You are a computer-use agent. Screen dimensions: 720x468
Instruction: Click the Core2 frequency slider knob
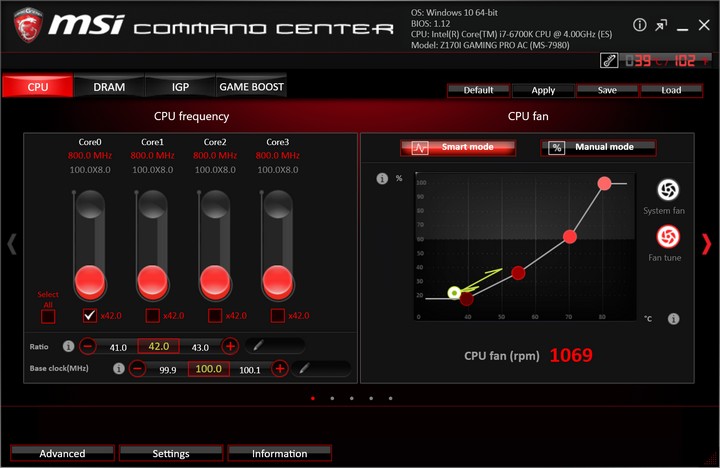[x=215, y=281]
